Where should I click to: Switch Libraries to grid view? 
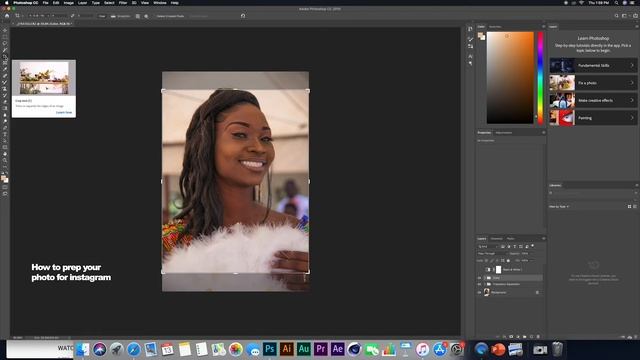(x=629, y=207)
